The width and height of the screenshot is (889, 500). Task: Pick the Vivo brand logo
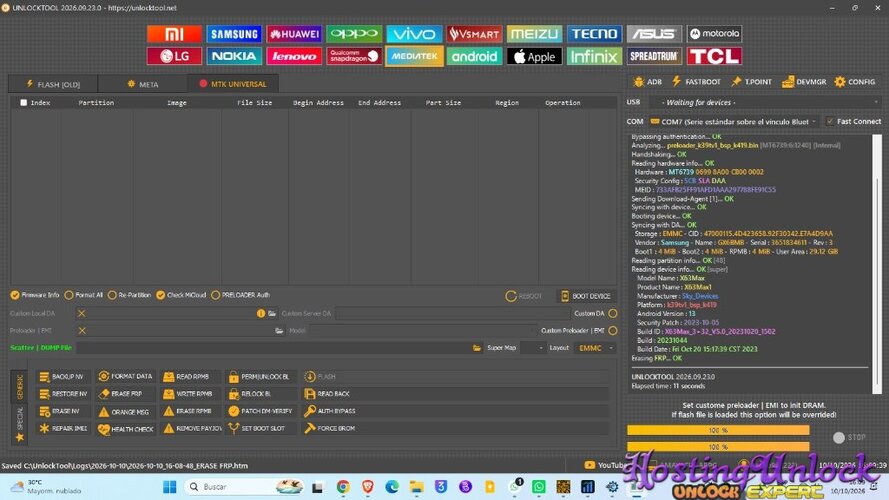(414, 34)
